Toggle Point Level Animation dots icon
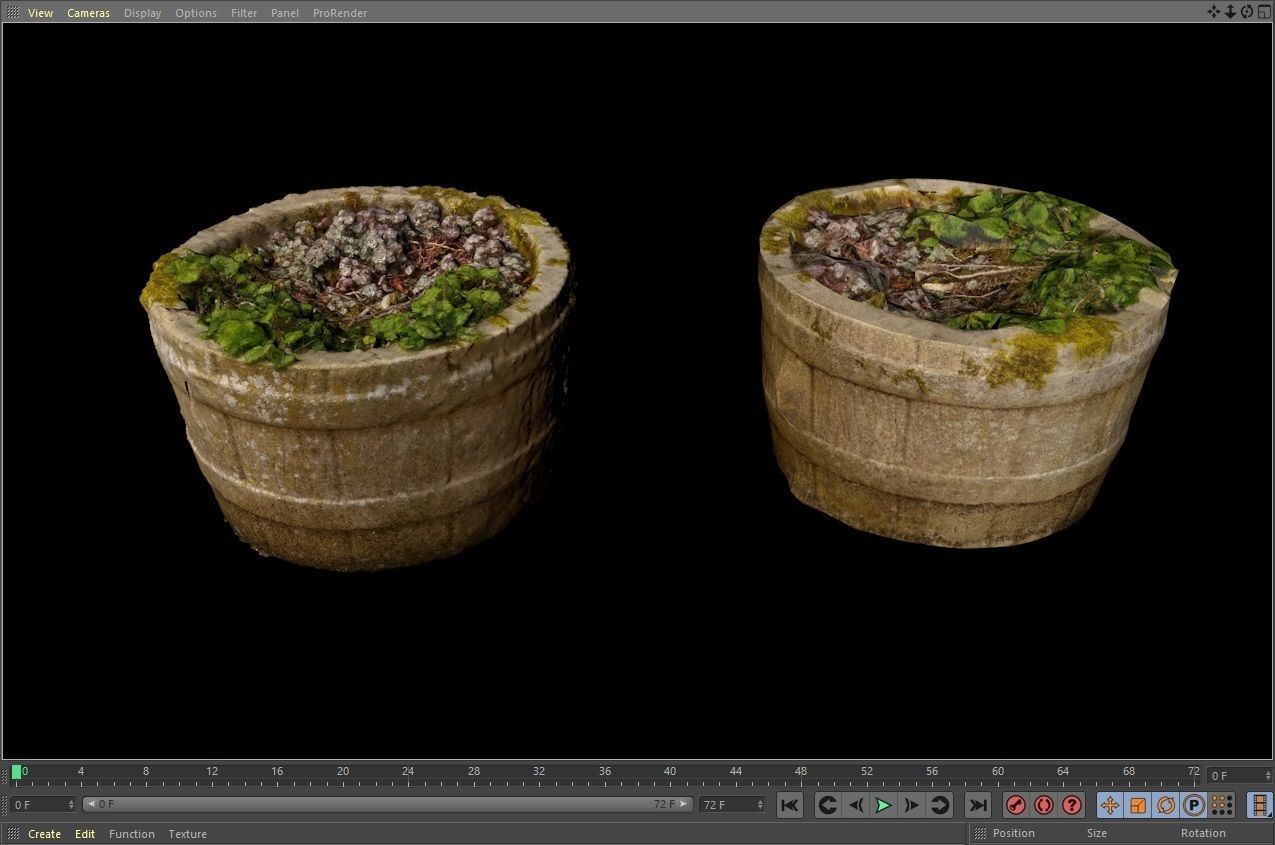Screen dimensions: 1275x845 click(x=1221, y=805)
